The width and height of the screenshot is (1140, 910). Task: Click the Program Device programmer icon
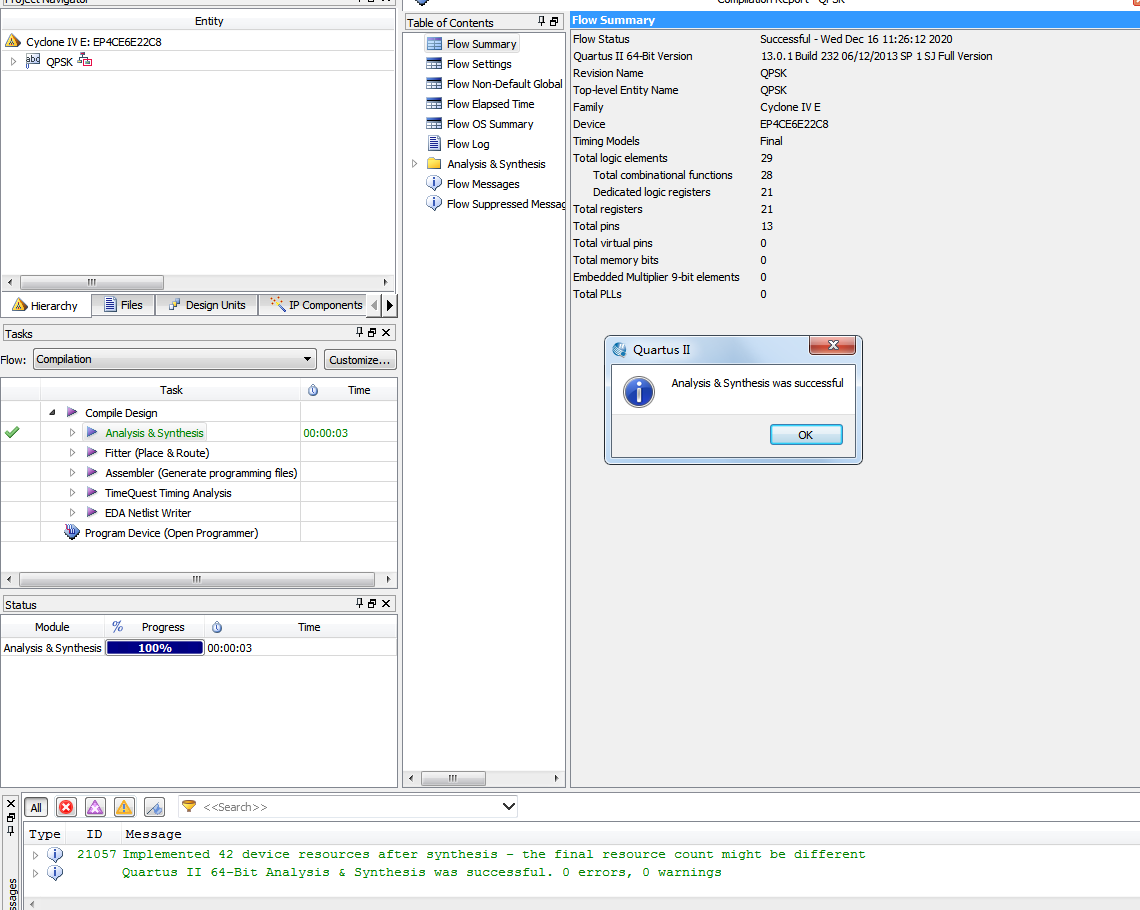[x=72, y=533]
